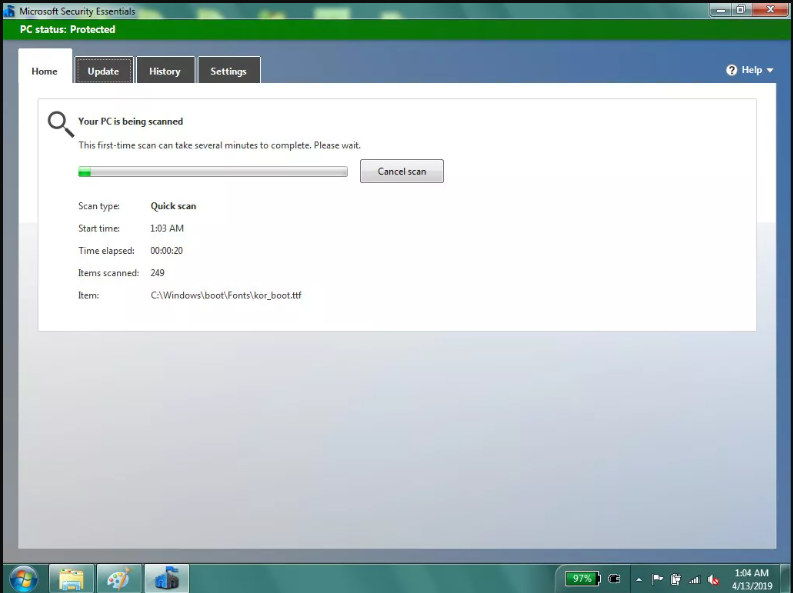This screenshot has width=793, height=593.
Task: Click the 'Items scanned:' label
Action: click(x=108, y=272)
